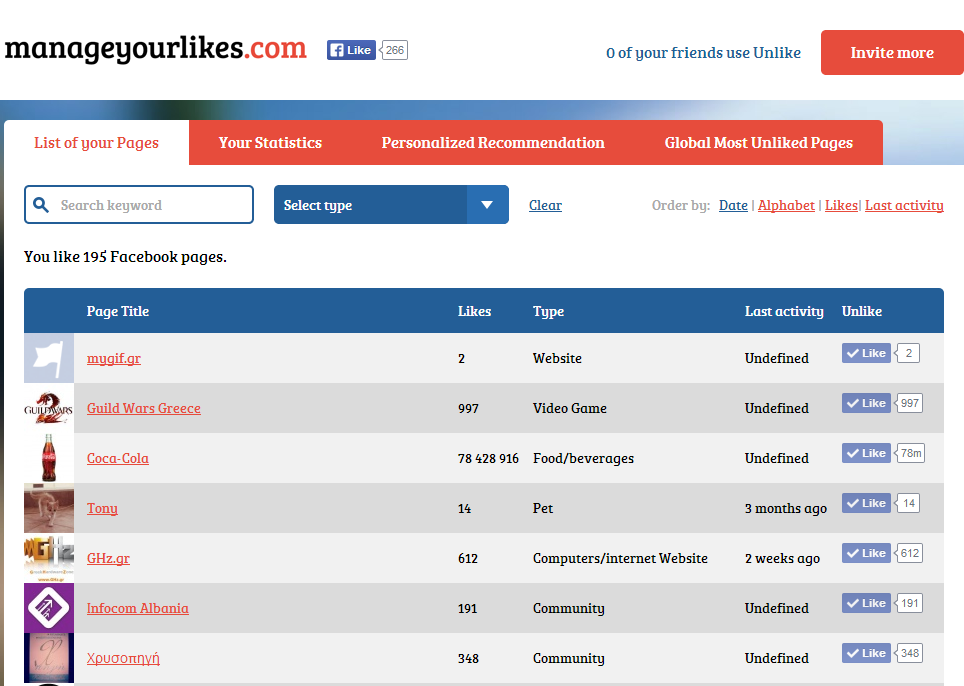Click the Food/beverages type cell

[x=583, y=459]
